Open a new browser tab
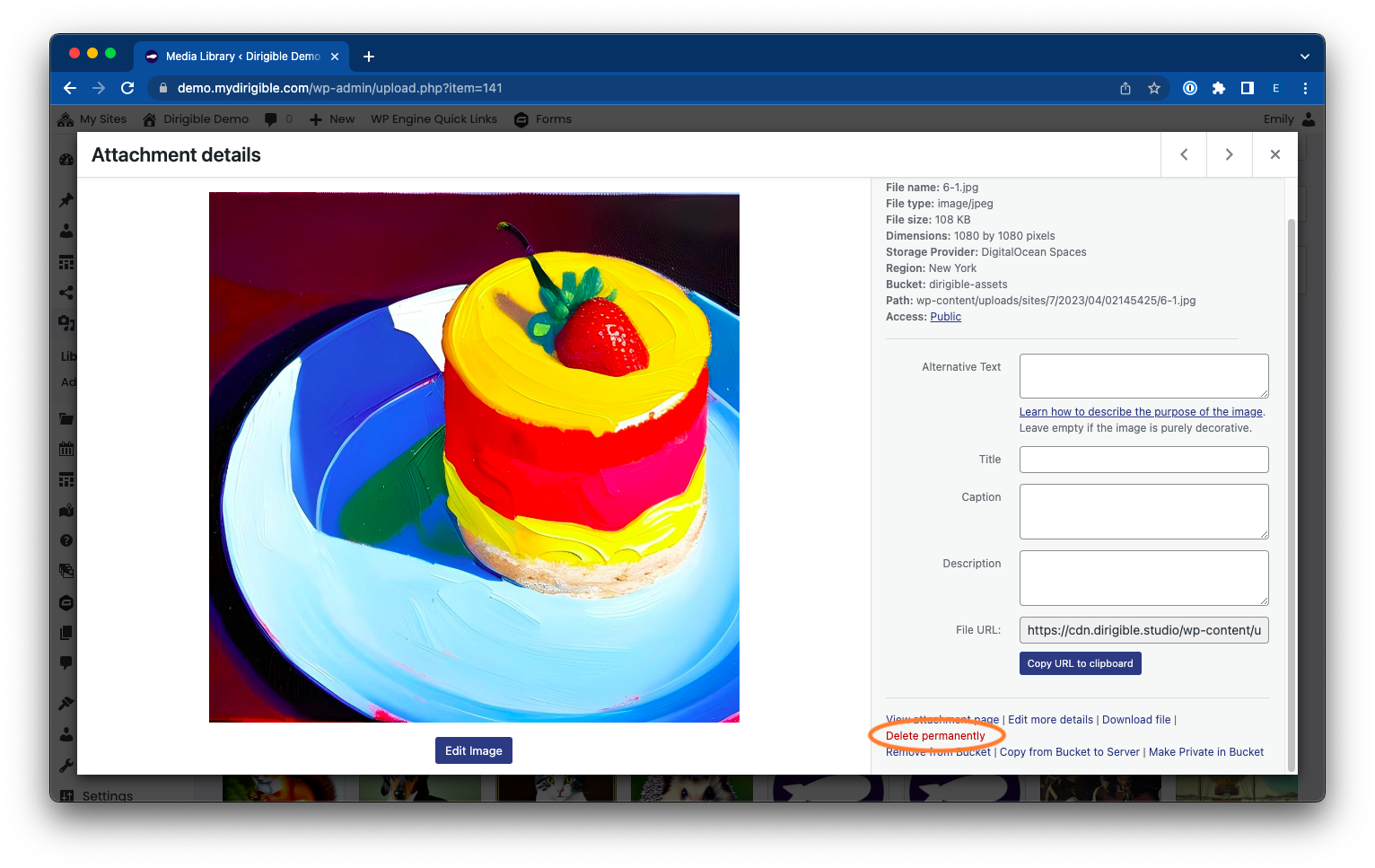This screenshot has height=868, width=1375. pos(369,56)
